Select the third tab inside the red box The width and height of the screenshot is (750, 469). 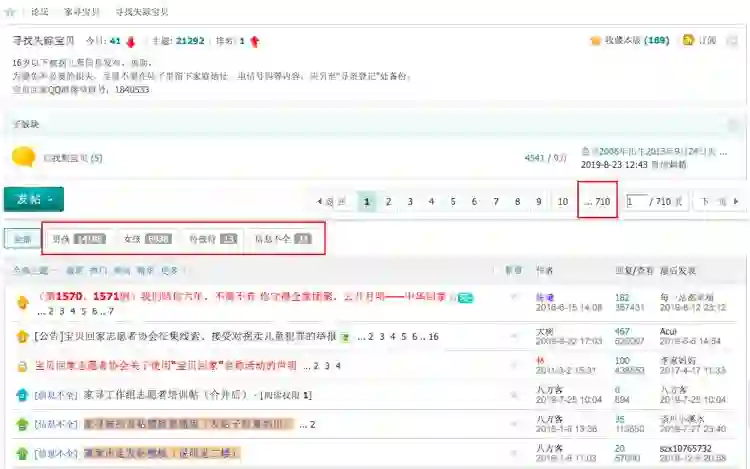pos(213,239)
